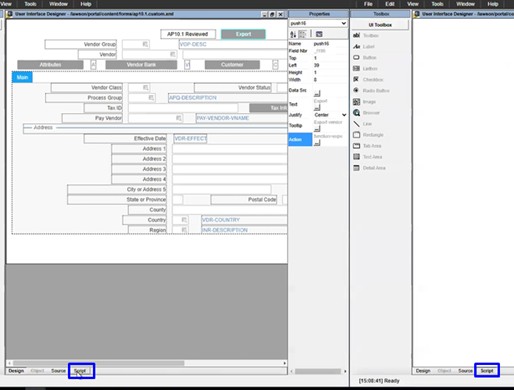Viewport: 514px width, 390px height.
Task: Open the Help menu in right window
Action: pos(493,4)
